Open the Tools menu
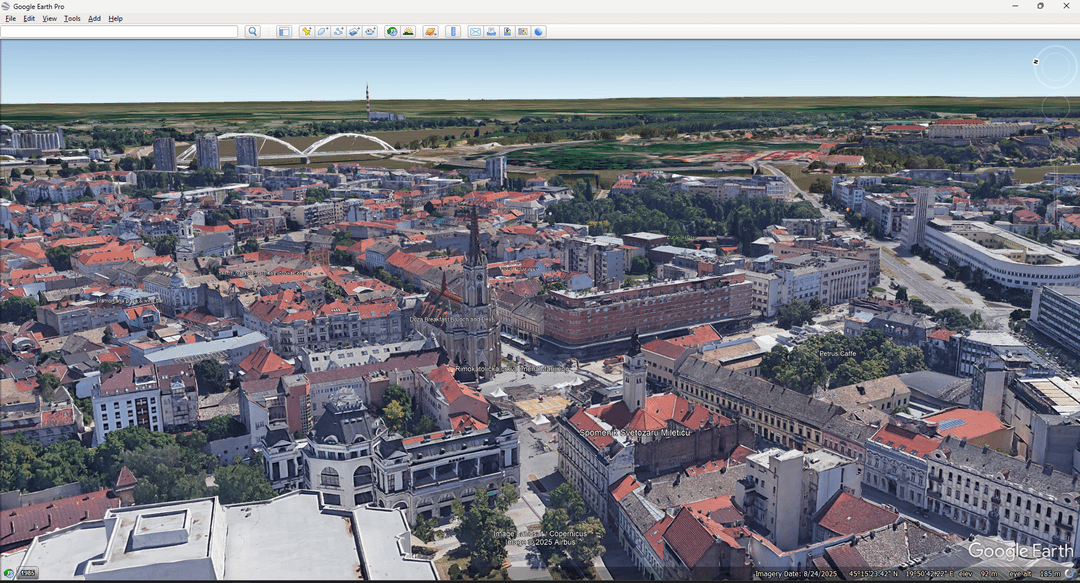Image resolution: width=1080 pixels, height=583 pixels. coord(72,19)
